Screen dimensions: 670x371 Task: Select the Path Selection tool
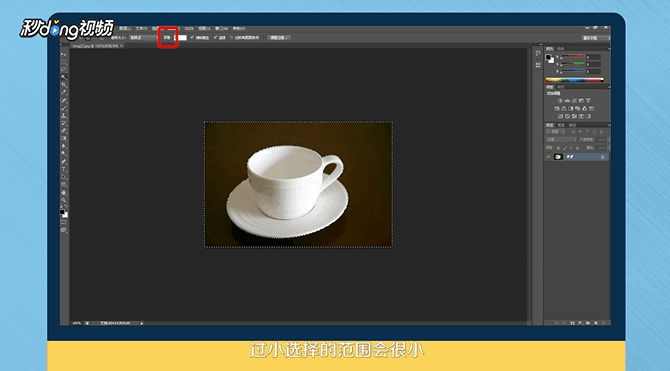tap(64, 176)
